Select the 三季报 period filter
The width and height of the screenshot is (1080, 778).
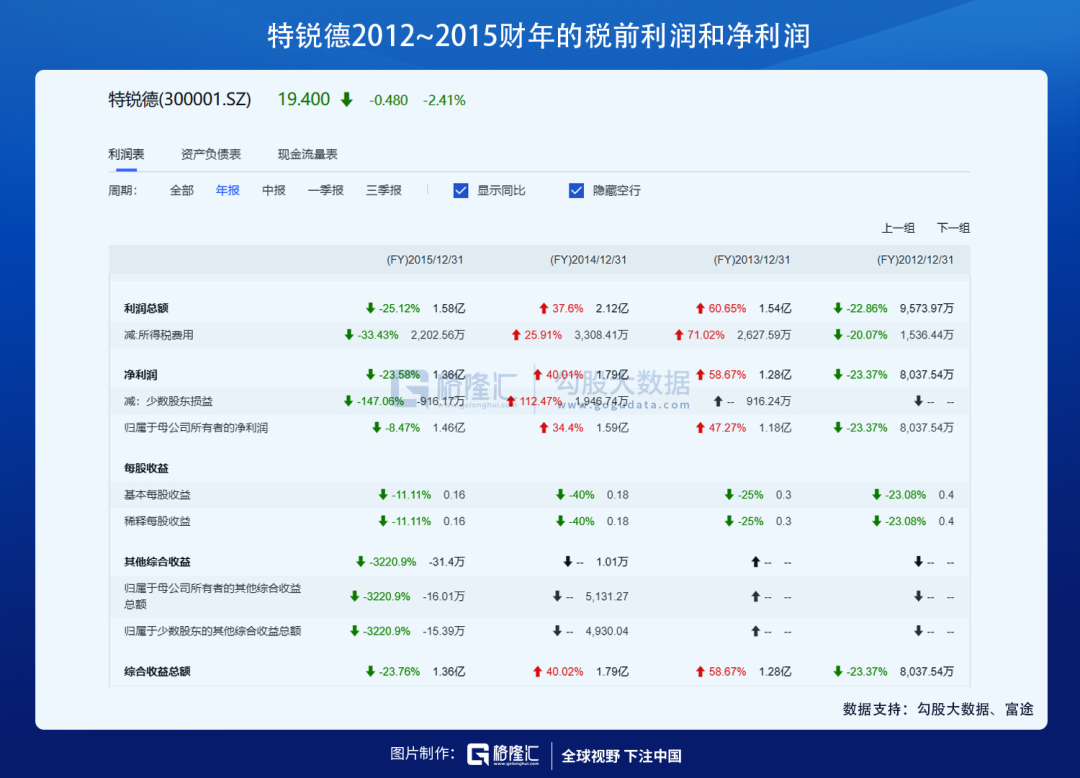(384, 190)
